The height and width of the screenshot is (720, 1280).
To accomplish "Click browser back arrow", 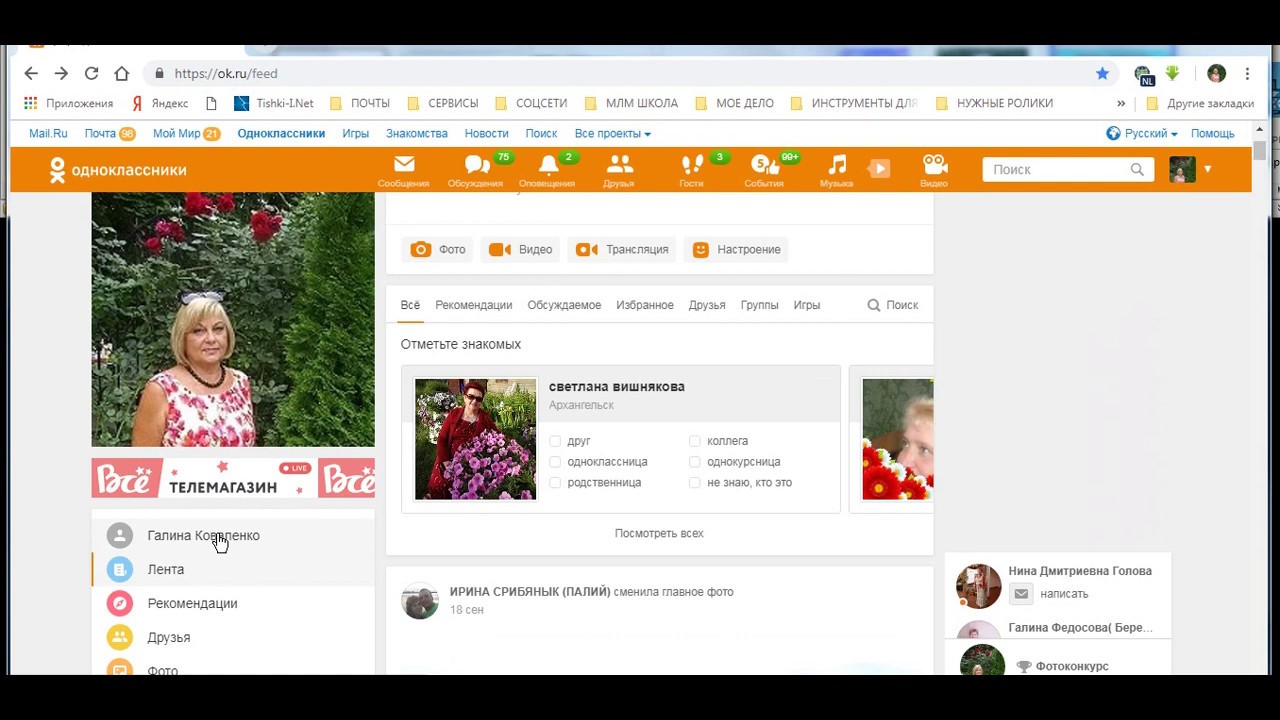I will pyautogui.click(x=31, y=73).
